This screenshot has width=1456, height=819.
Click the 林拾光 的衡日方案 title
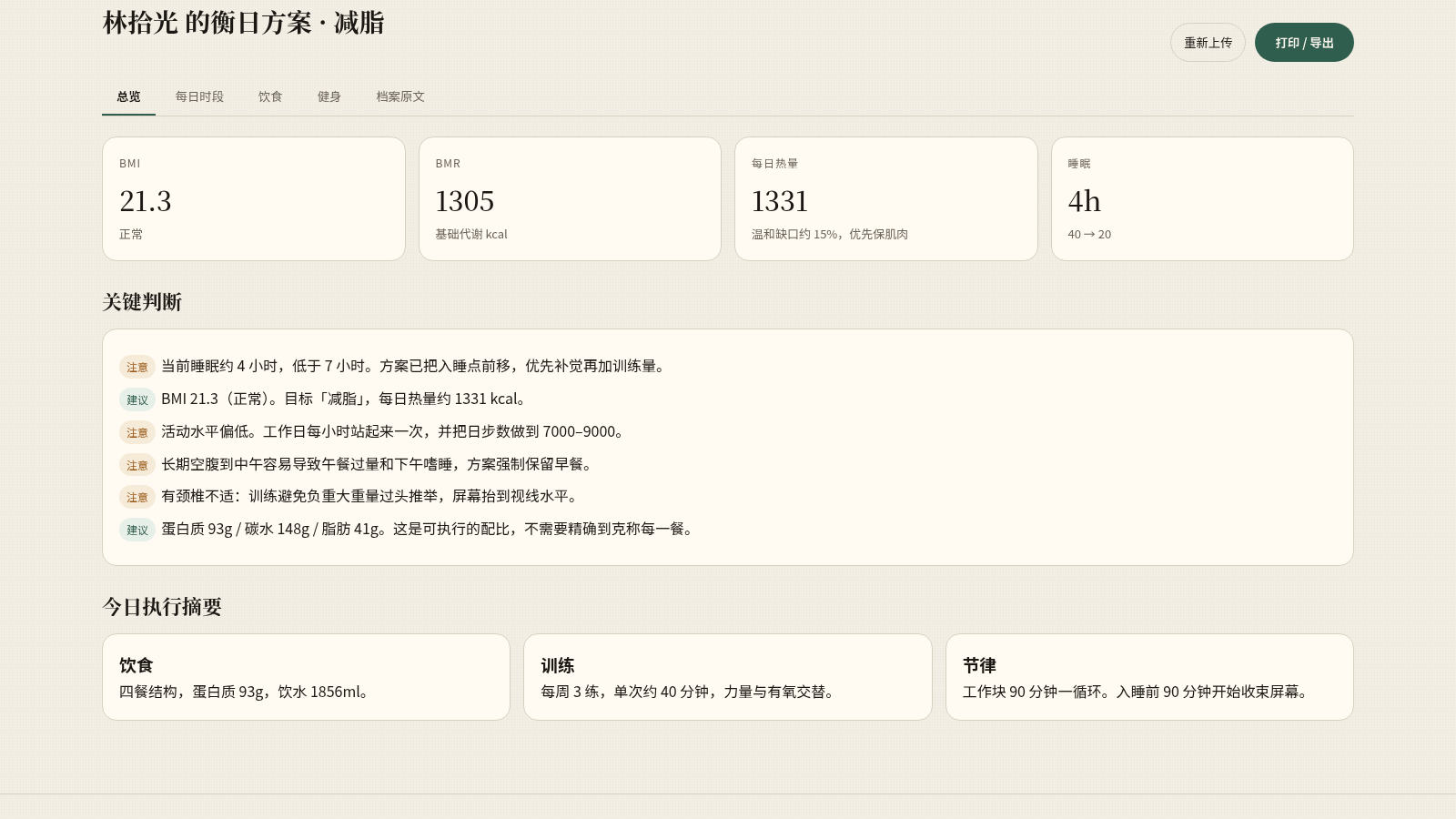(243, 23)
